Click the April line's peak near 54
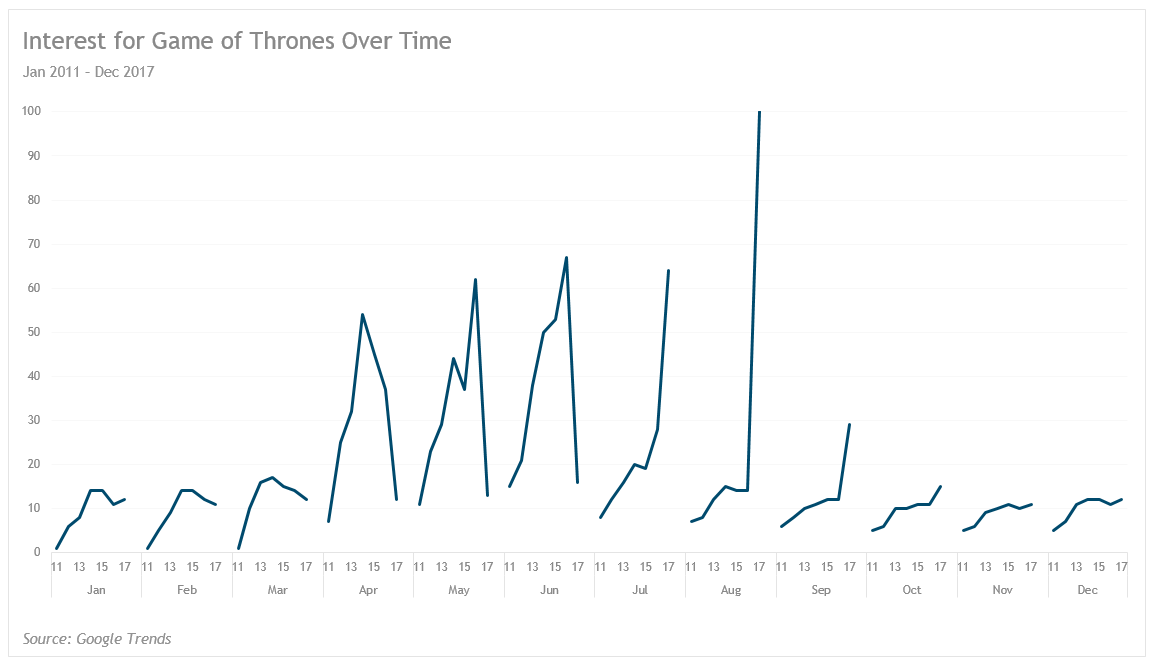Viewport: 1152px width, 667px height. tap(362, 314)
